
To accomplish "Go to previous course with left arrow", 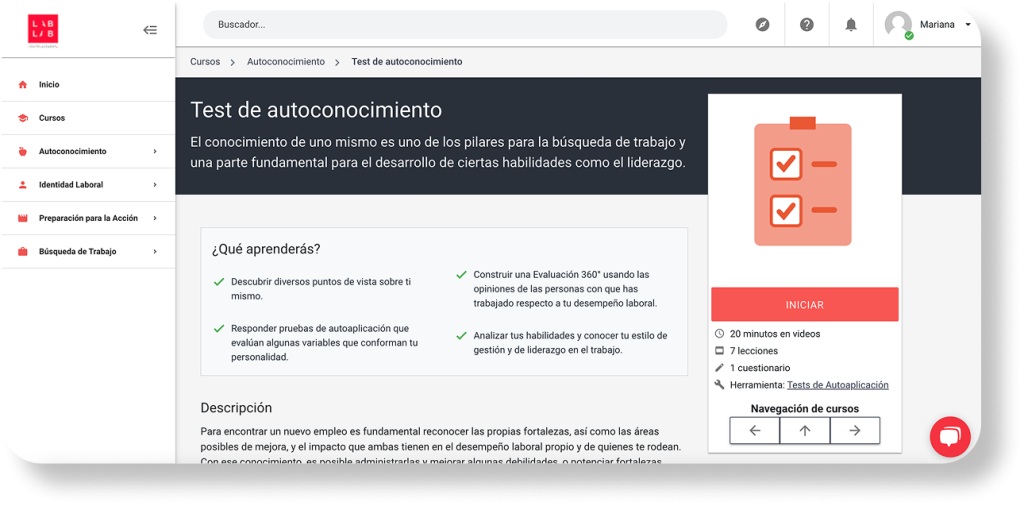I will (x=755, y=430).
